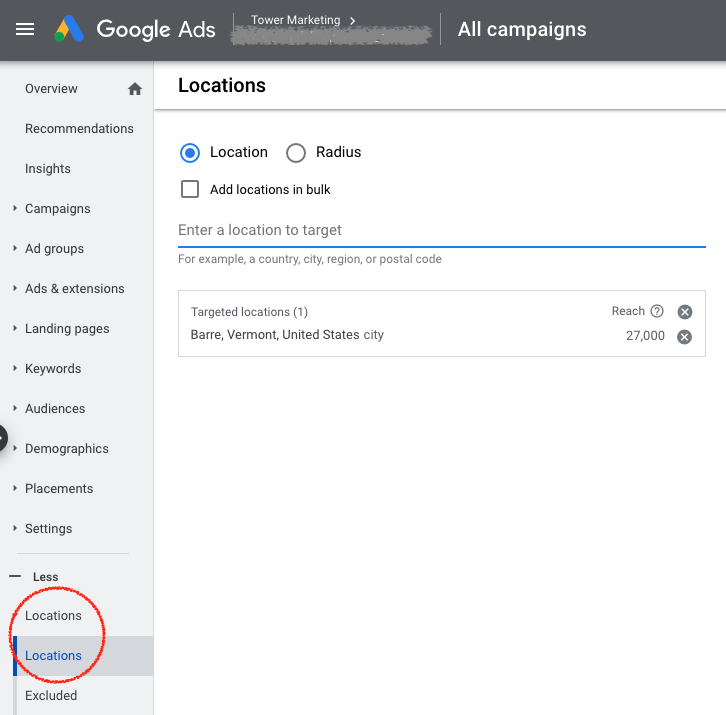Click the Tower Marketing account chevron
Image resolution: width=726 pixels, height=715 pixels.
(x=353, y=20)
